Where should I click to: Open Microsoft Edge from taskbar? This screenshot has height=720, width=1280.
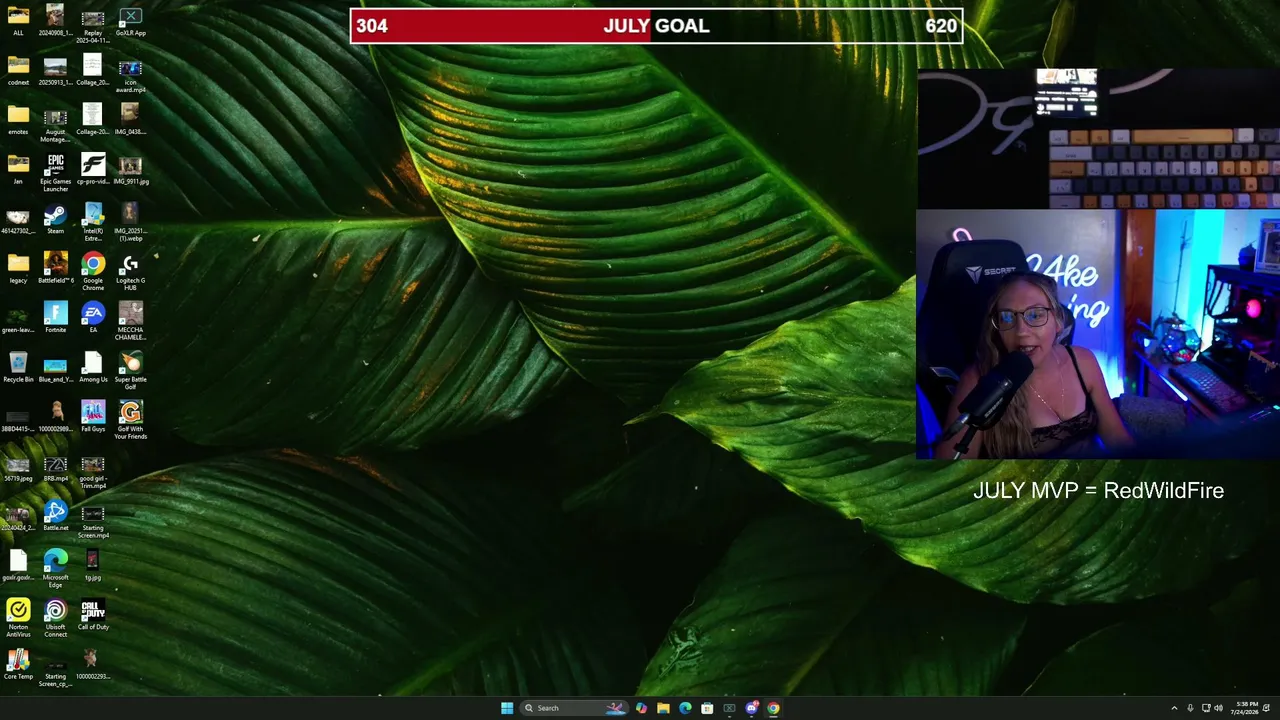pos(685,708)
